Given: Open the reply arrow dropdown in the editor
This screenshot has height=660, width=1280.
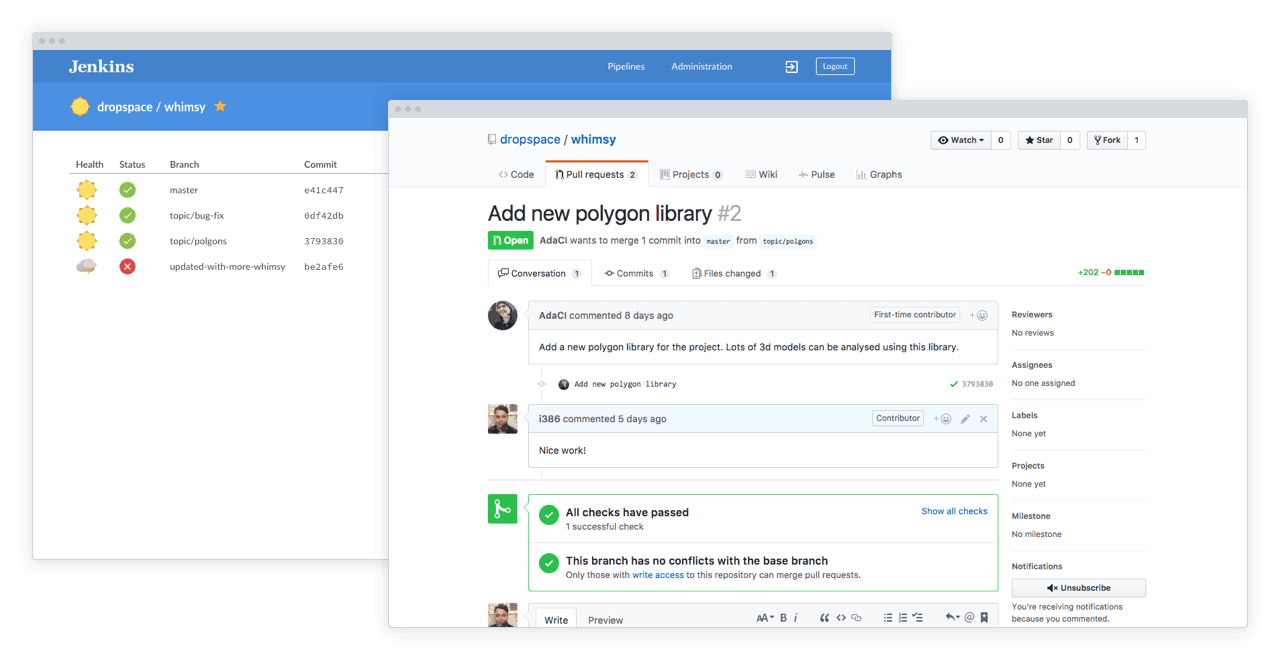Looking at the screenshot, I should coord(950,617).
